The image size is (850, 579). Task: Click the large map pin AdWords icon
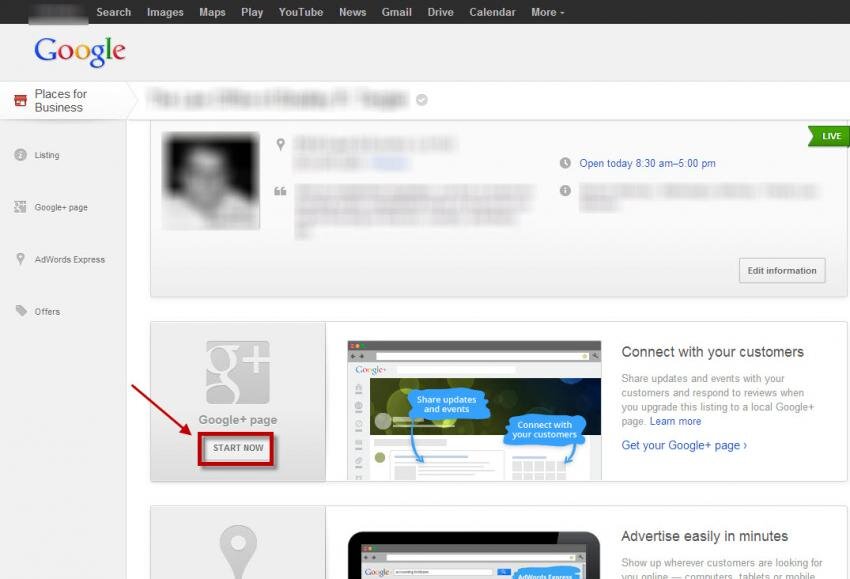238,551
